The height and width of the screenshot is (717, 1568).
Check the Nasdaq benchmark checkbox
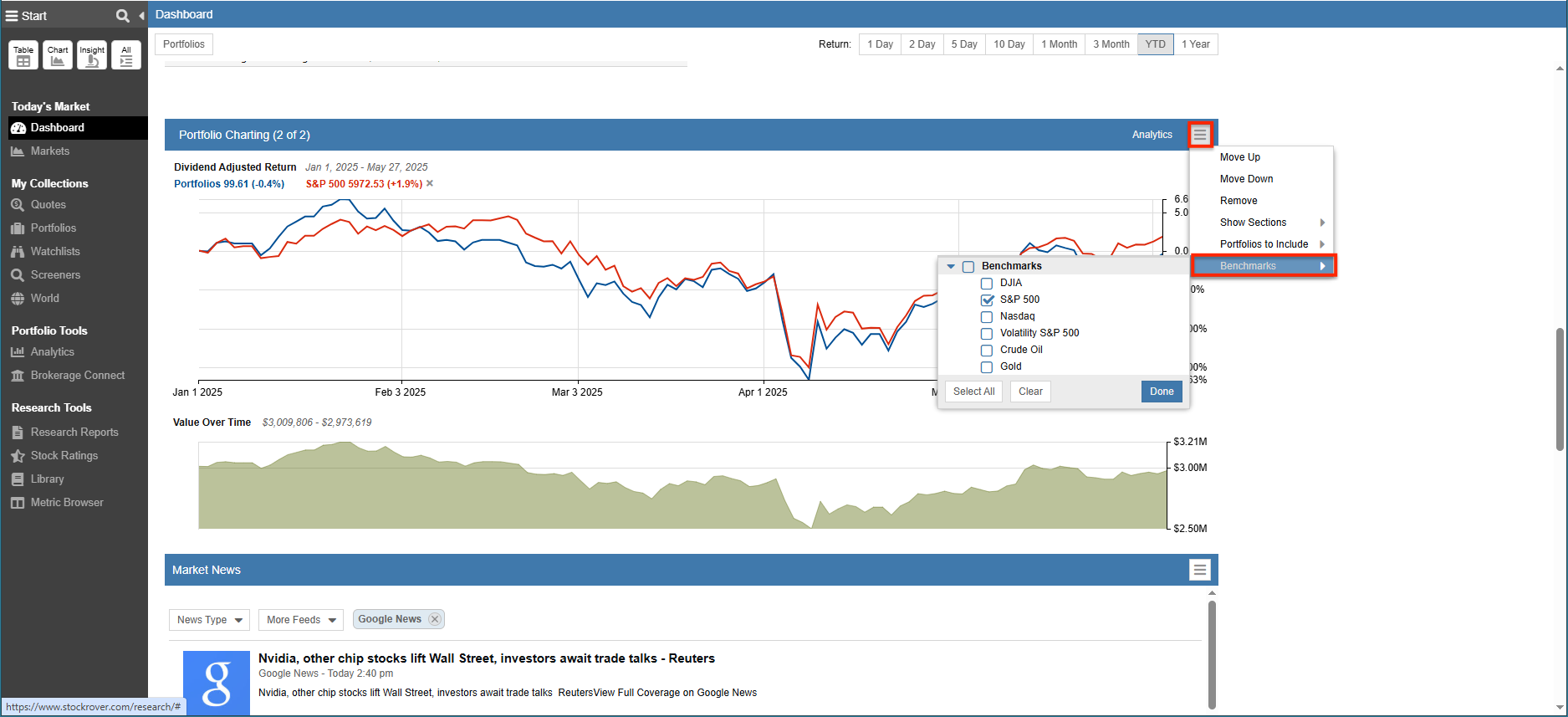pos(987,317)
